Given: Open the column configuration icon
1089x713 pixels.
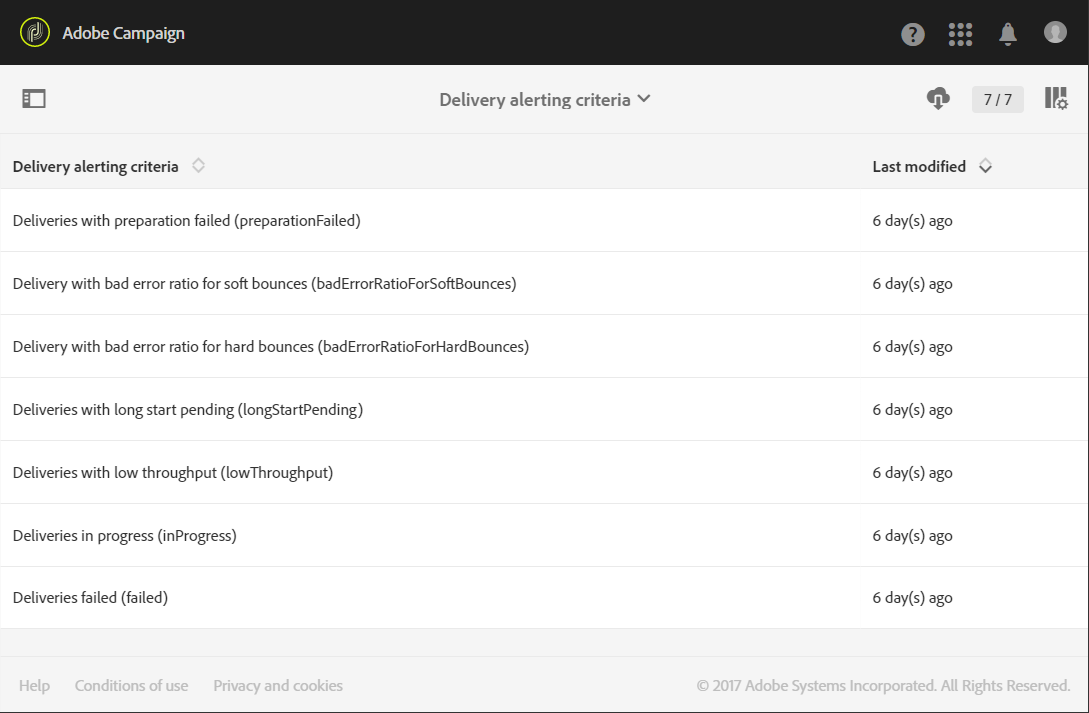Looking at the screenshot, I should point(1056,99).
